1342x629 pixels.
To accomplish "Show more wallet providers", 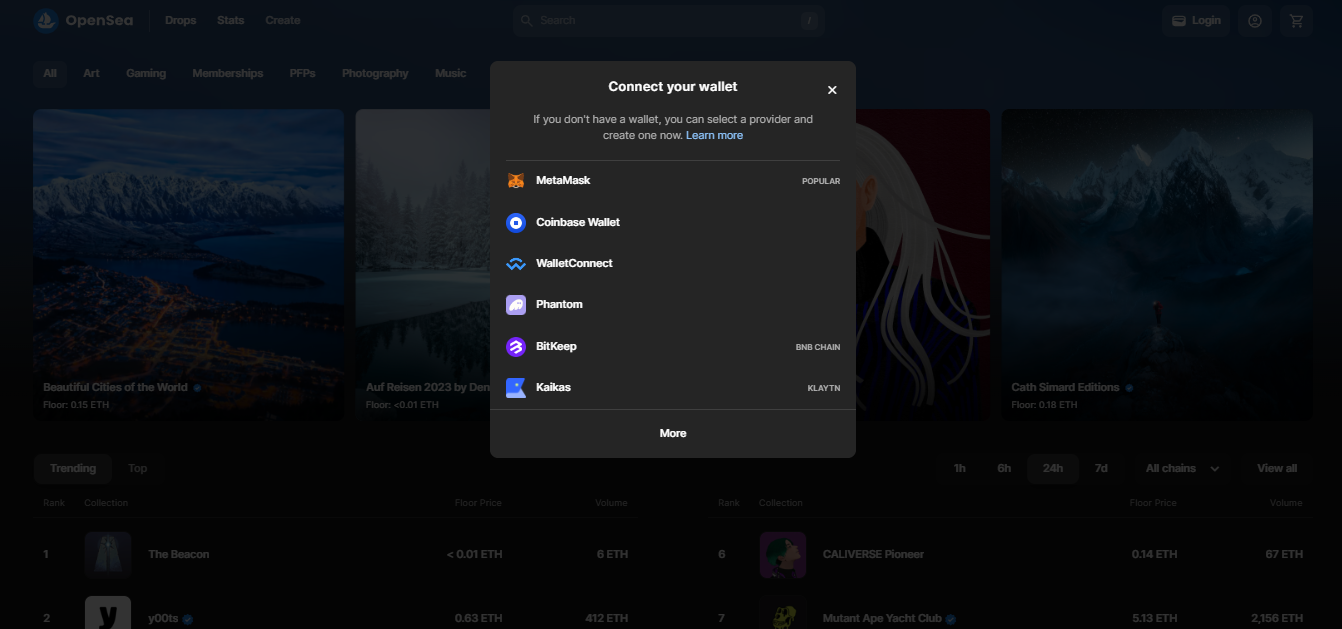I will tap(673, 433).
